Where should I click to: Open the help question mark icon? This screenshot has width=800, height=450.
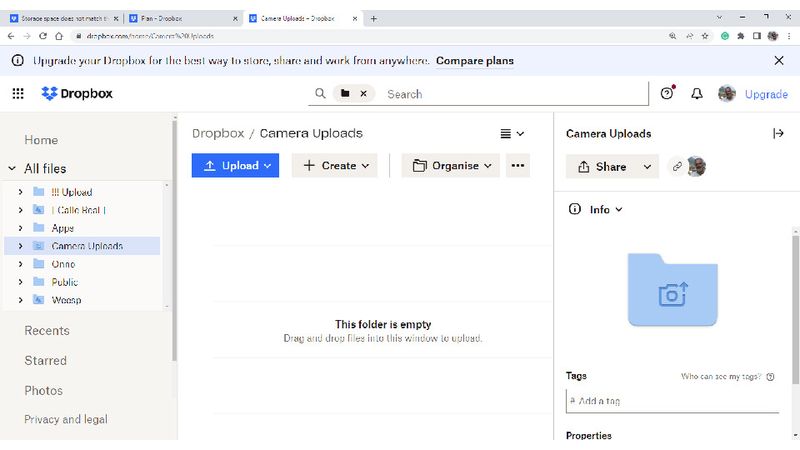(x=666, y=93)
